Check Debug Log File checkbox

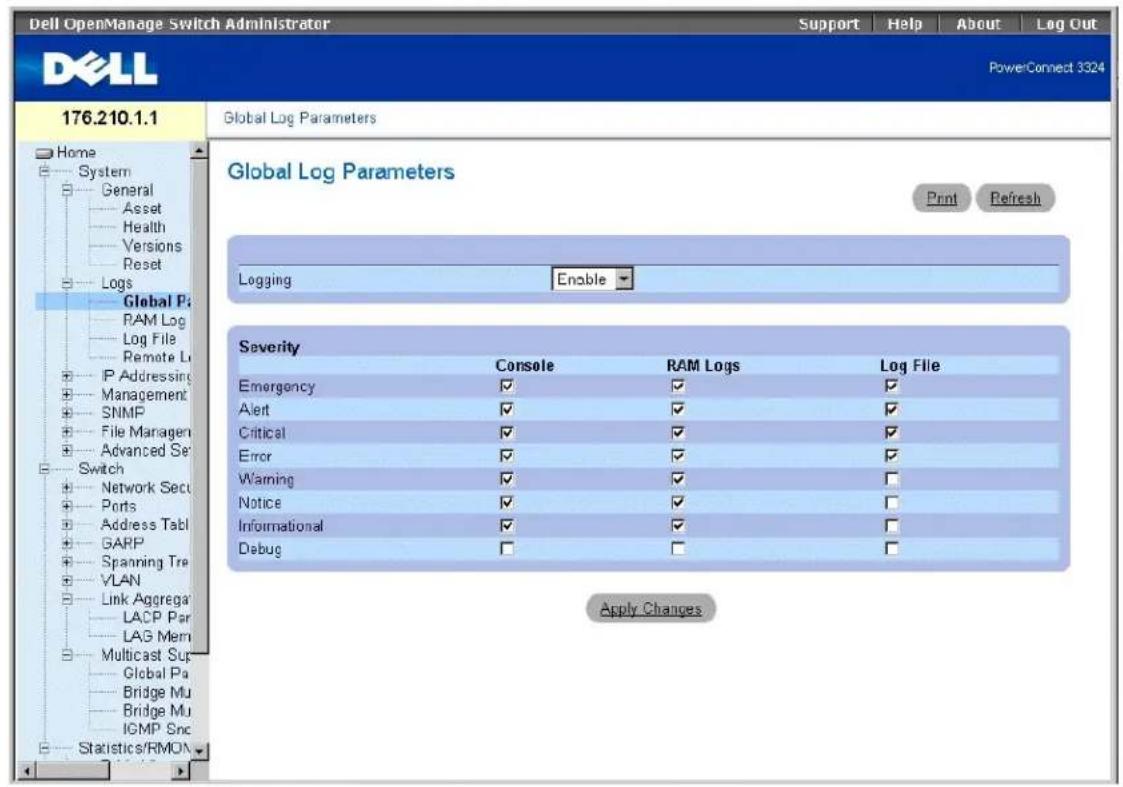891,549
